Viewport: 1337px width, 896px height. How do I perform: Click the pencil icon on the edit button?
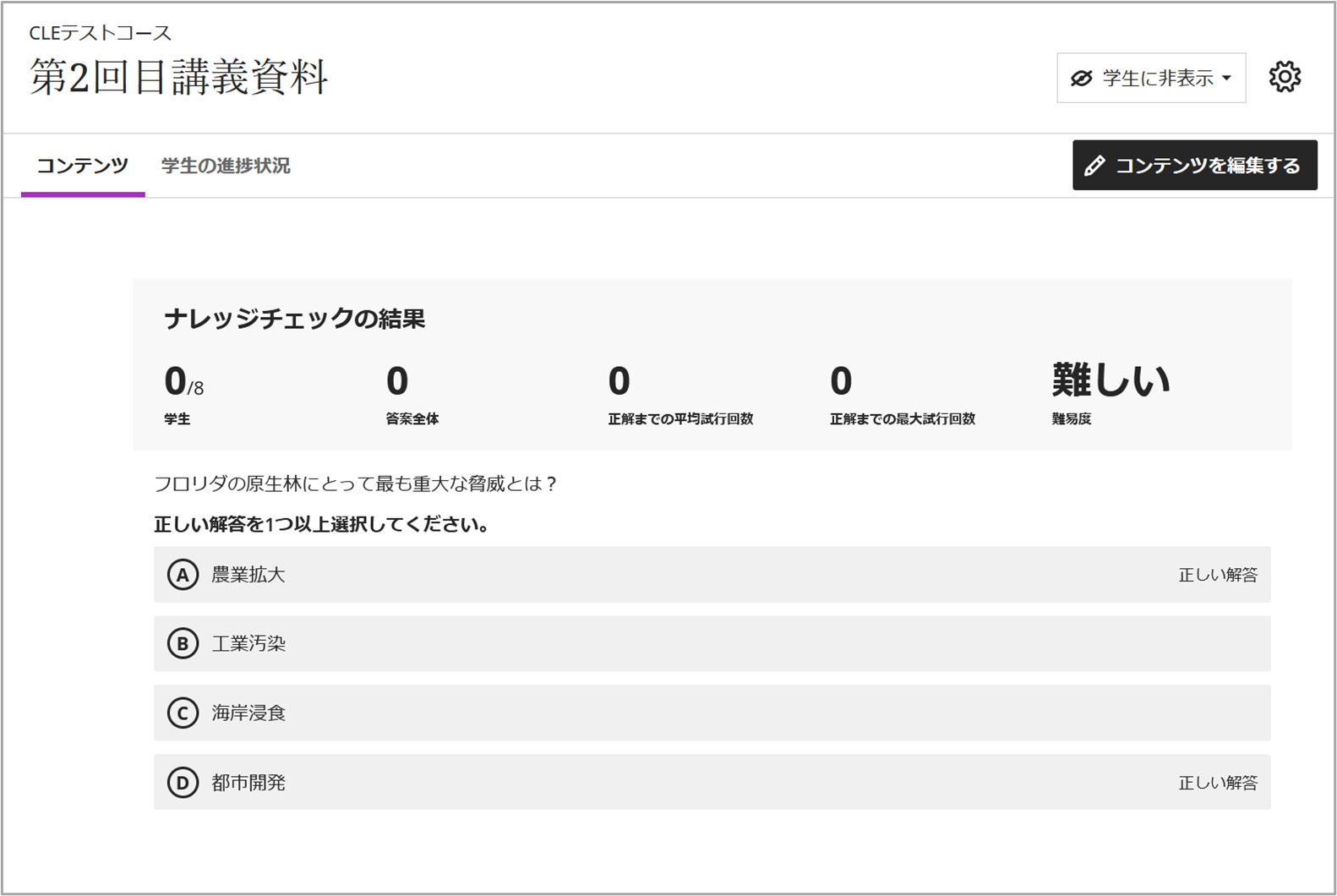pyautogui.click(x=1094, y=166)
